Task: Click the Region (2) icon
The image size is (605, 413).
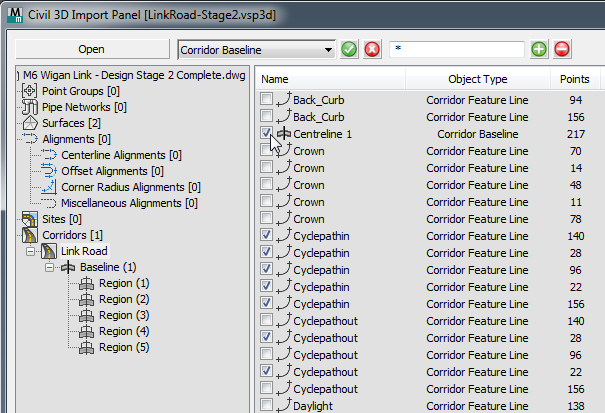Action: [x=86, y=300]
